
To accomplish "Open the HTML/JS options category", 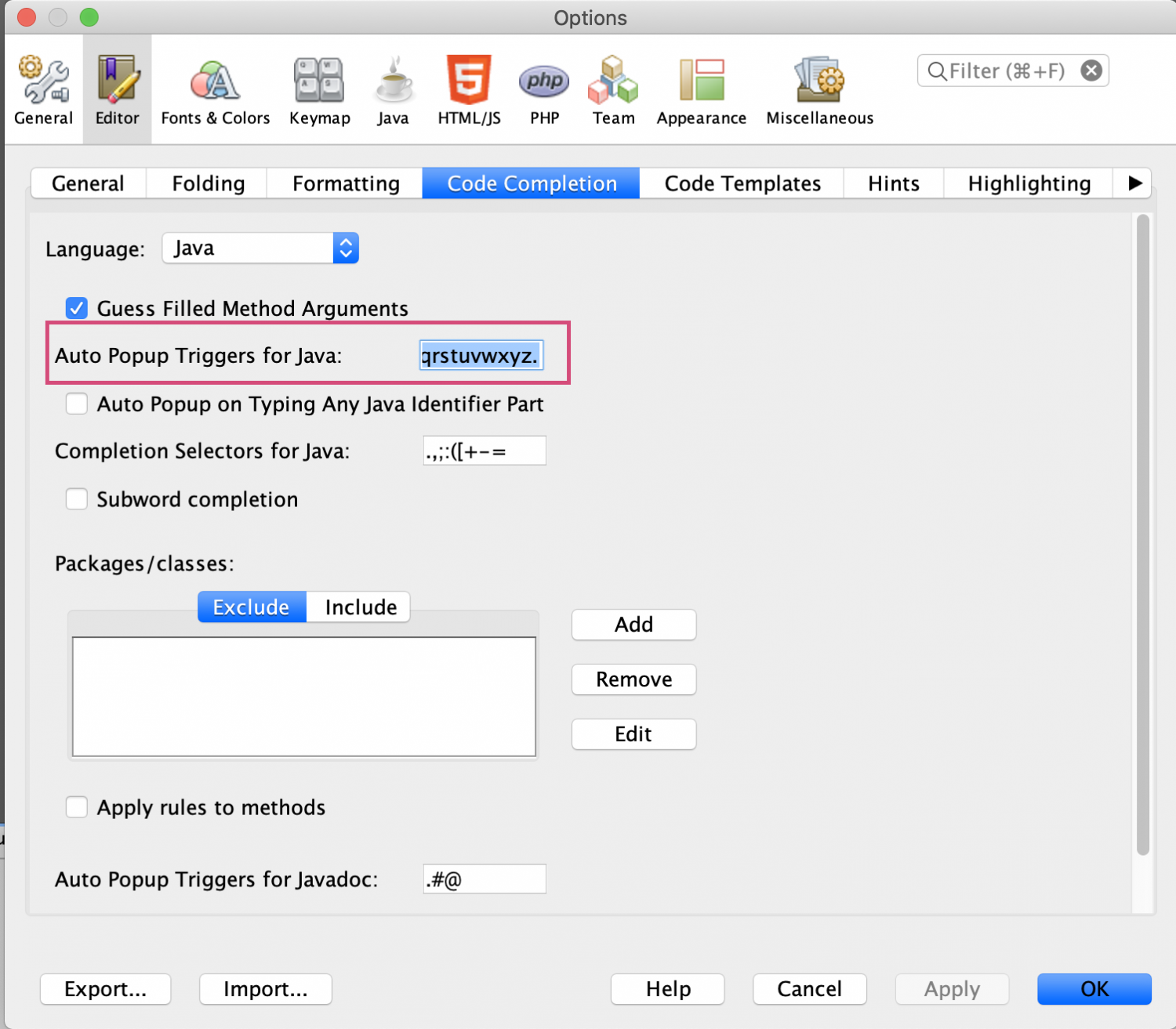I will tap(469, 90).
